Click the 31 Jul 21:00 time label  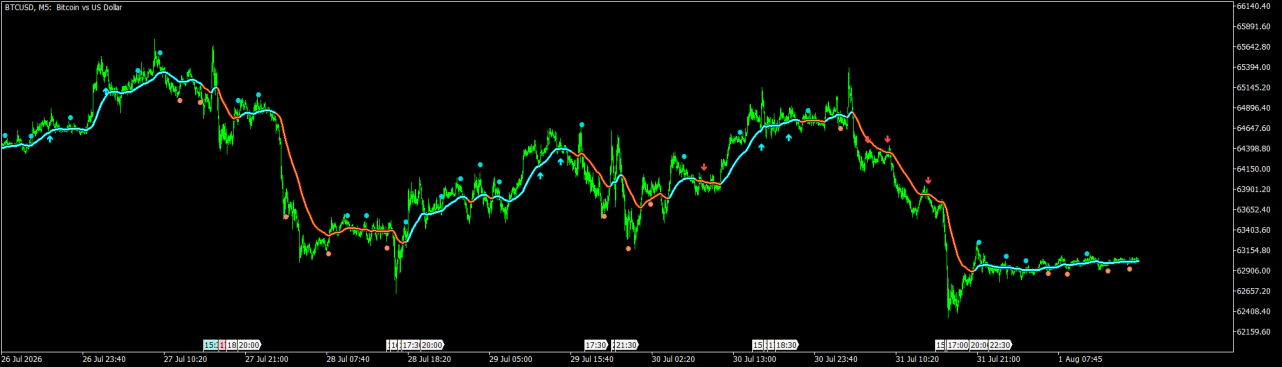pyautogui.click(x=999, y=358)
